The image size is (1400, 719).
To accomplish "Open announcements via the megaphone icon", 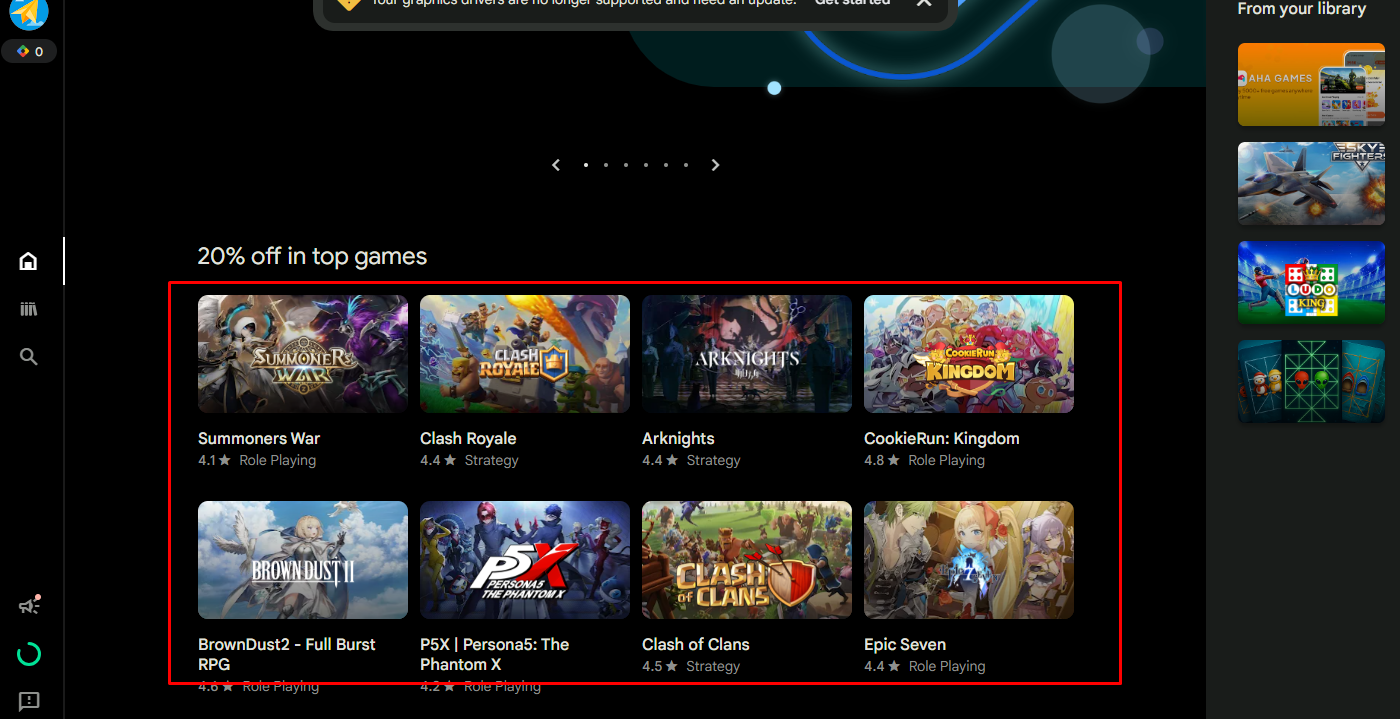I will (x=28, y=604).
